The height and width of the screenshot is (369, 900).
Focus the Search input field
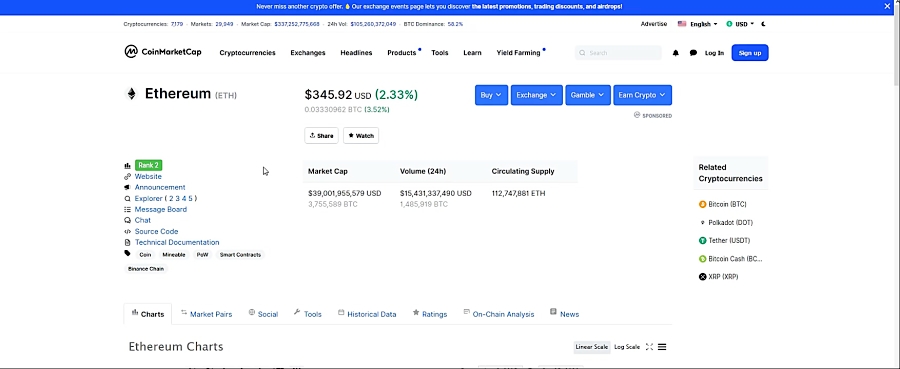pos(618,53)
